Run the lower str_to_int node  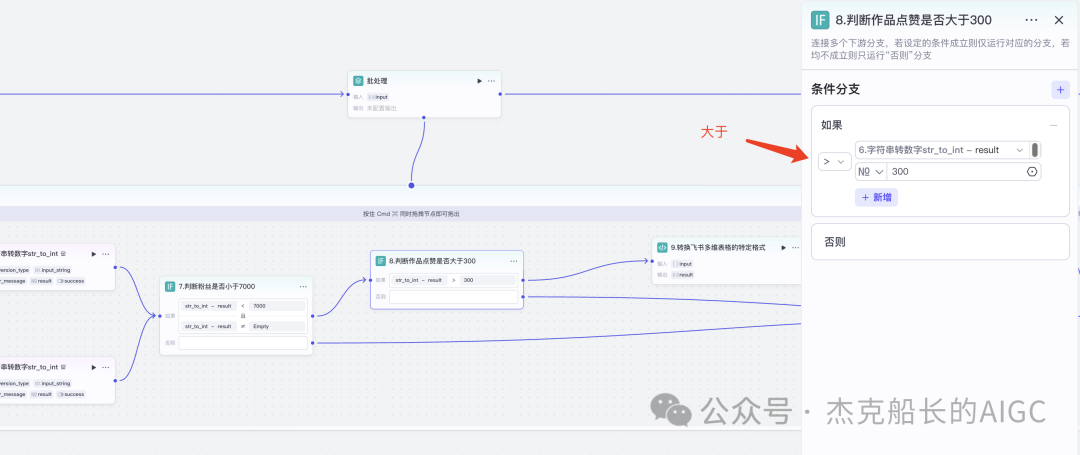pos(94,368)
